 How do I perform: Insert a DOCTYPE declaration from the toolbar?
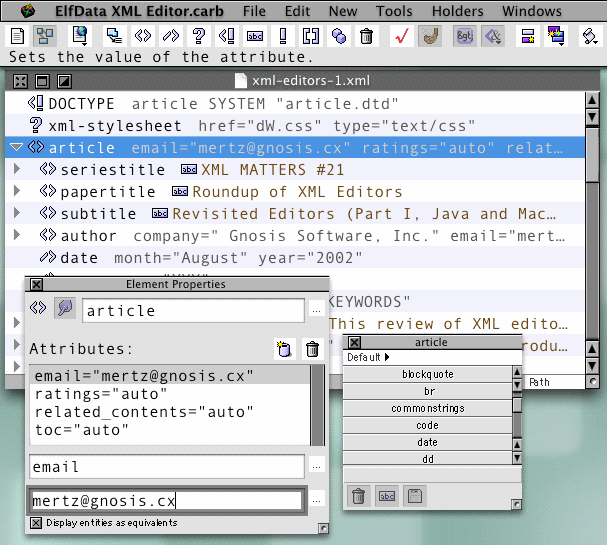coord(226,36)
